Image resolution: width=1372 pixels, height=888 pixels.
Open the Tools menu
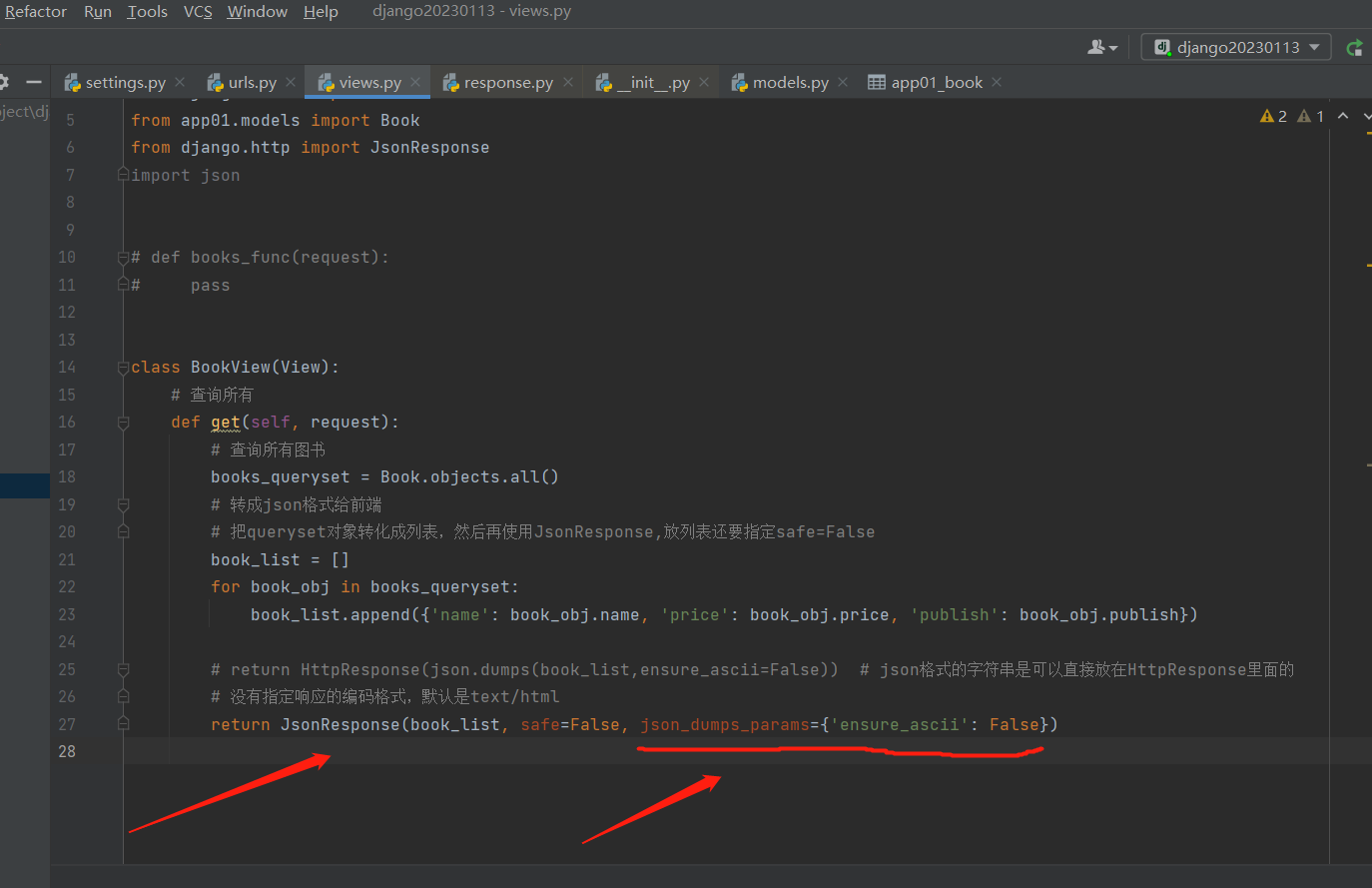(x=148, y=12)
